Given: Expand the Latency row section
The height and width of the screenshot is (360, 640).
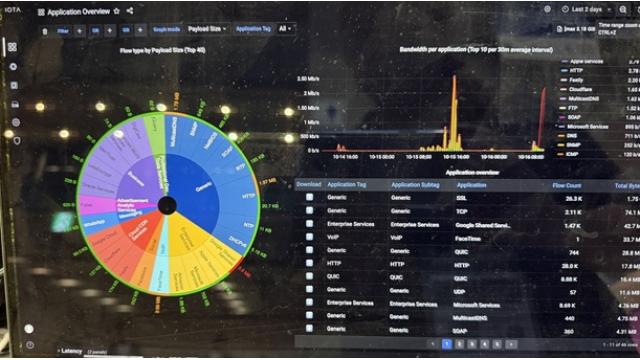Looking at the screenshot, I should pos(70,351).
